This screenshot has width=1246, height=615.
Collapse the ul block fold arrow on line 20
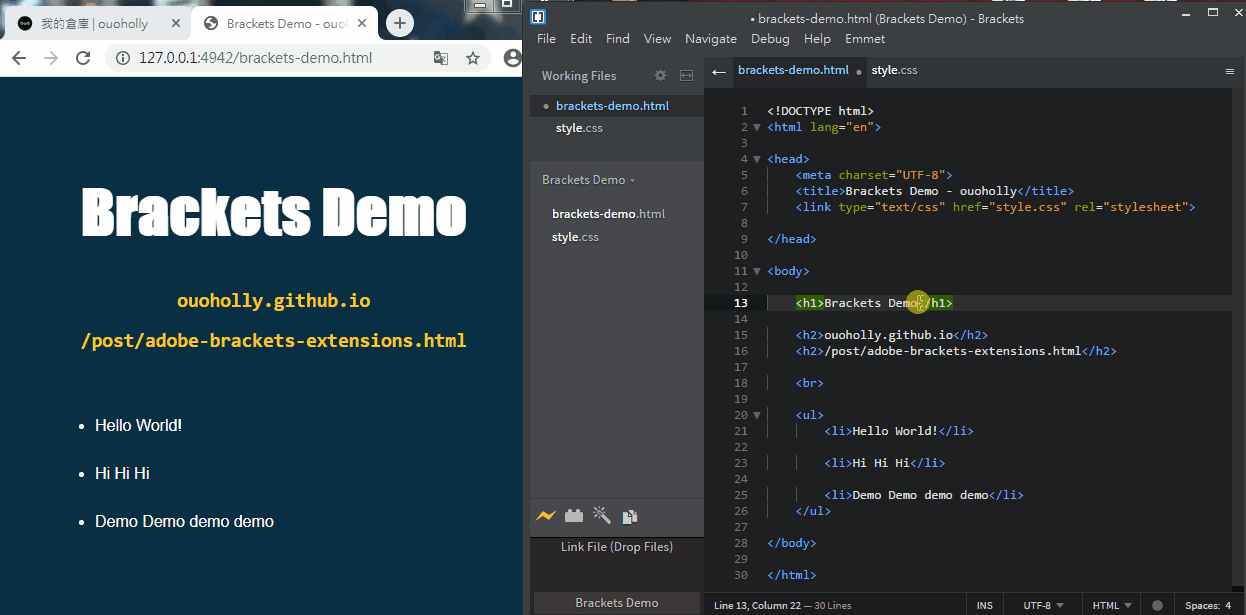pyautogui.click(x=757, y=415)
